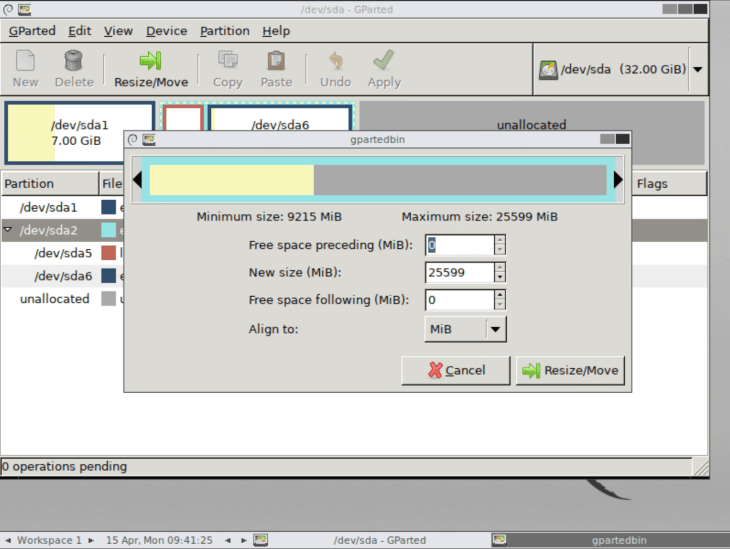The image size is (730, 549).
Task: Select /dev/sda6 block in disk map
Action: click(280, 119)
